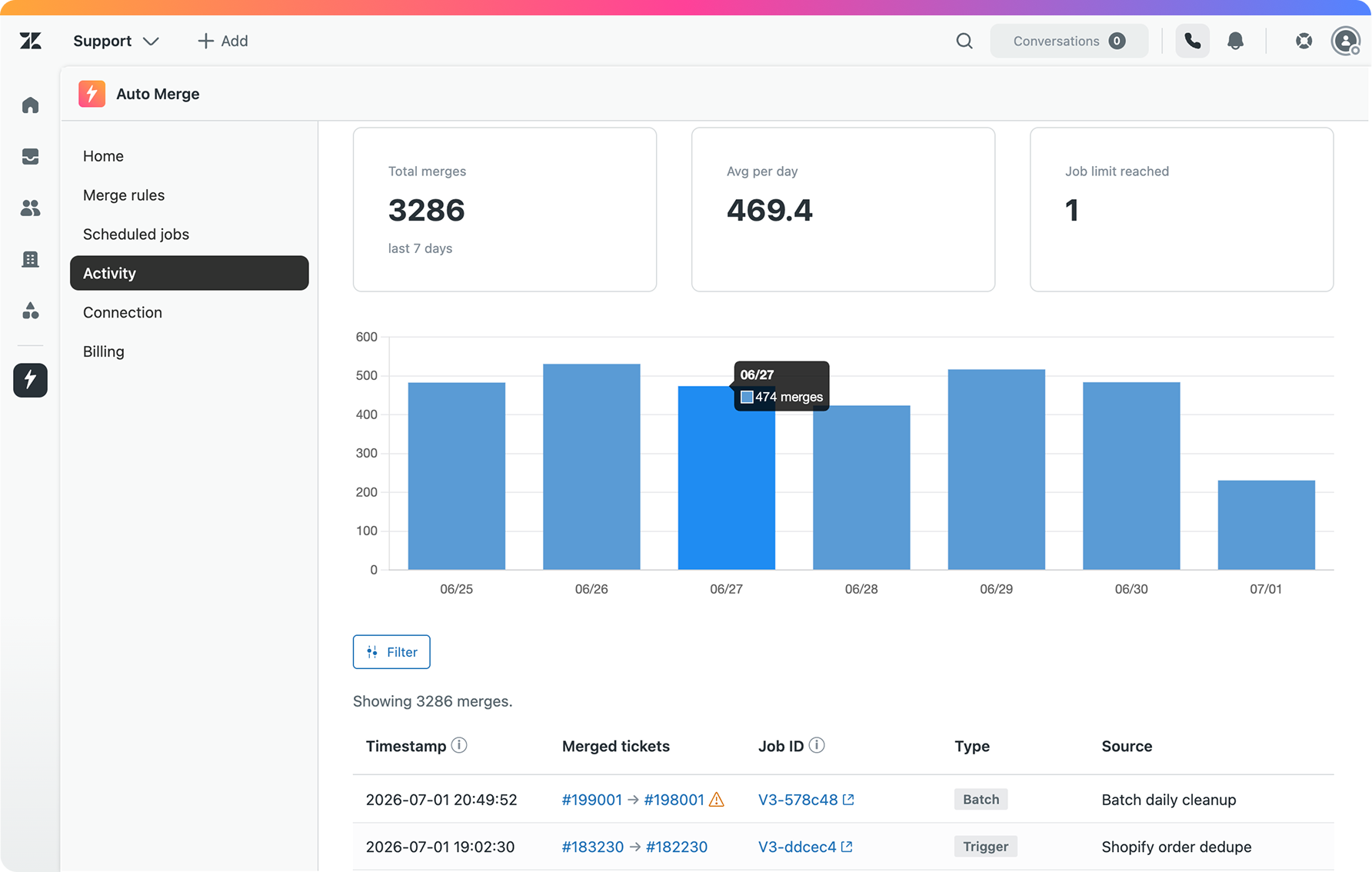
Task: Expand the Support dropdown
Action: click(116, 41)
